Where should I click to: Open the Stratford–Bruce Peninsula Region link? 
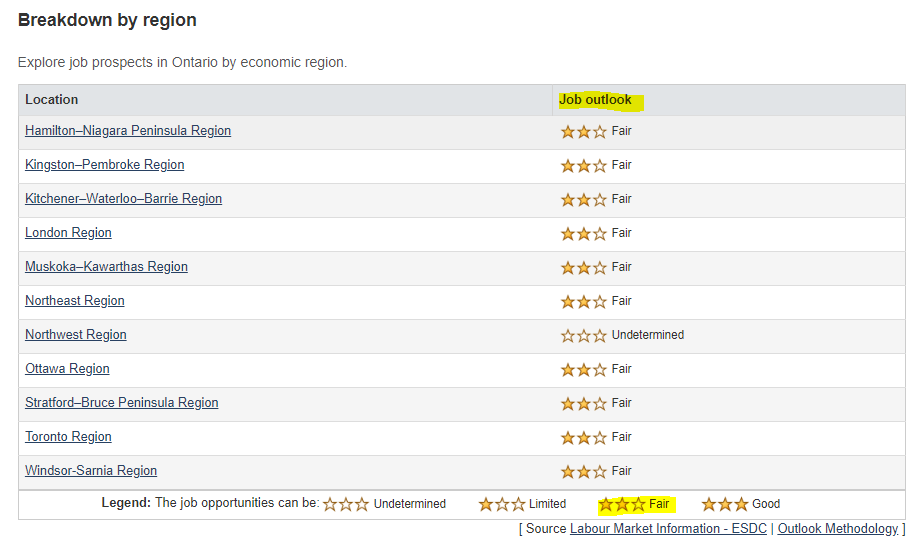point(121,403)
